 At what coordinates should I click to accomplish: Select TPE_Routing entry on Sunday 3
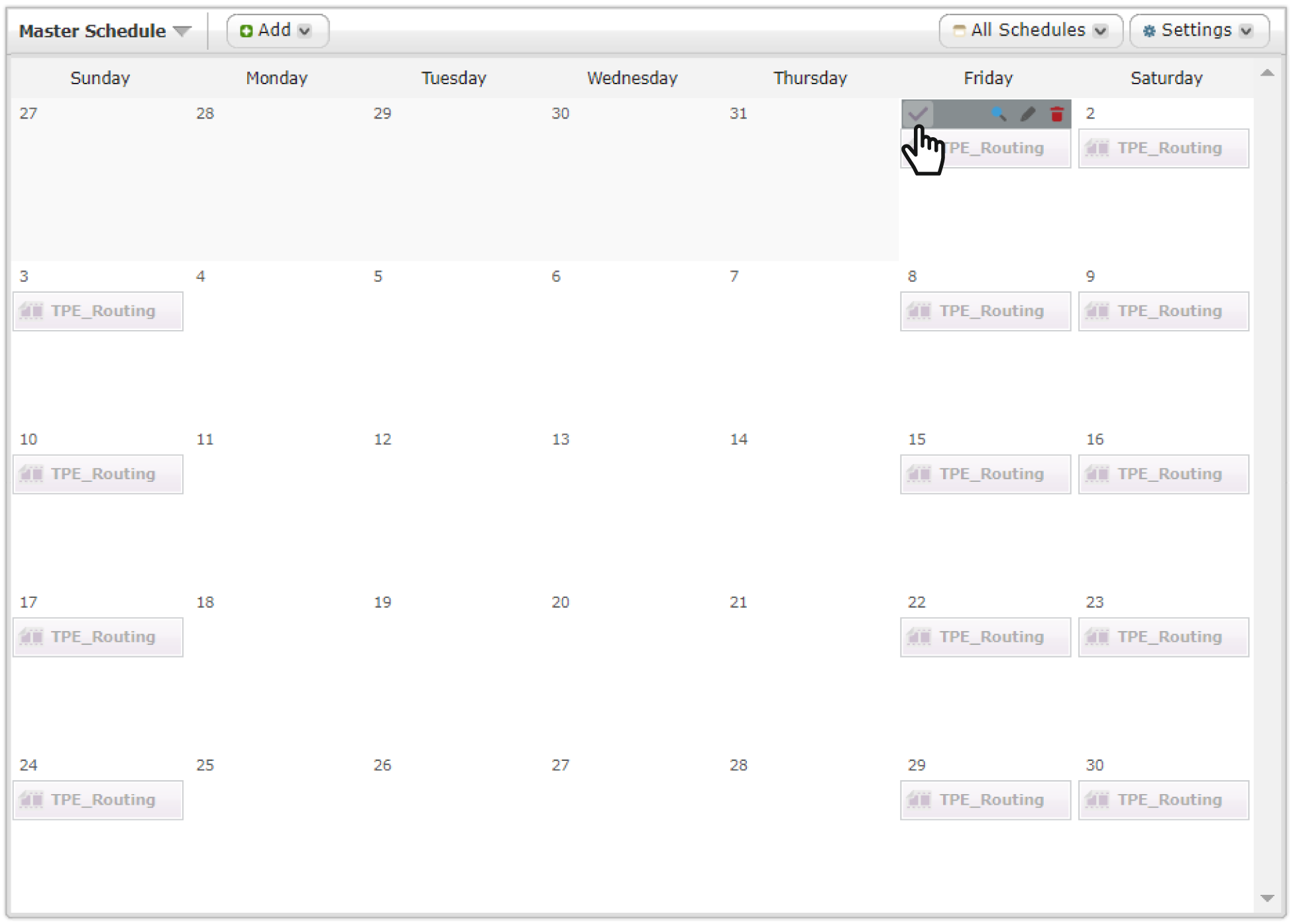(x=98, y=312)
